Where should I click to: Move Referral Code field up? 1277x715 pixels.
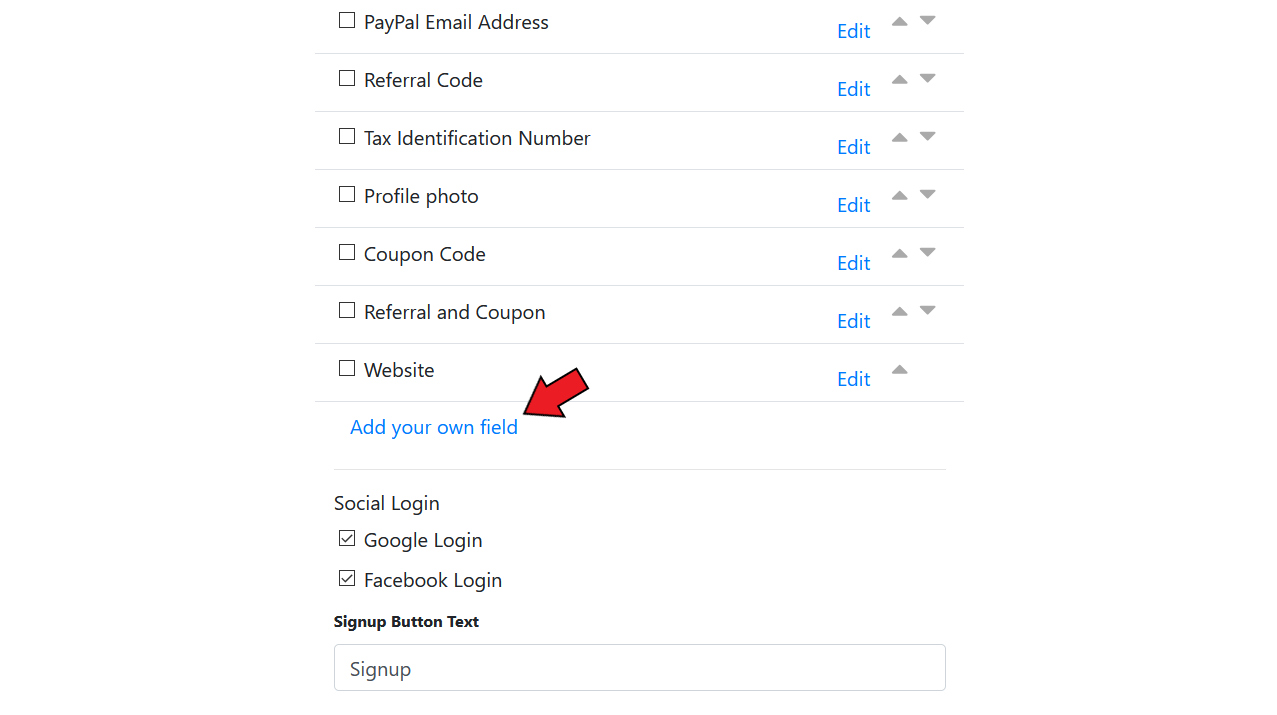point(899,79)
